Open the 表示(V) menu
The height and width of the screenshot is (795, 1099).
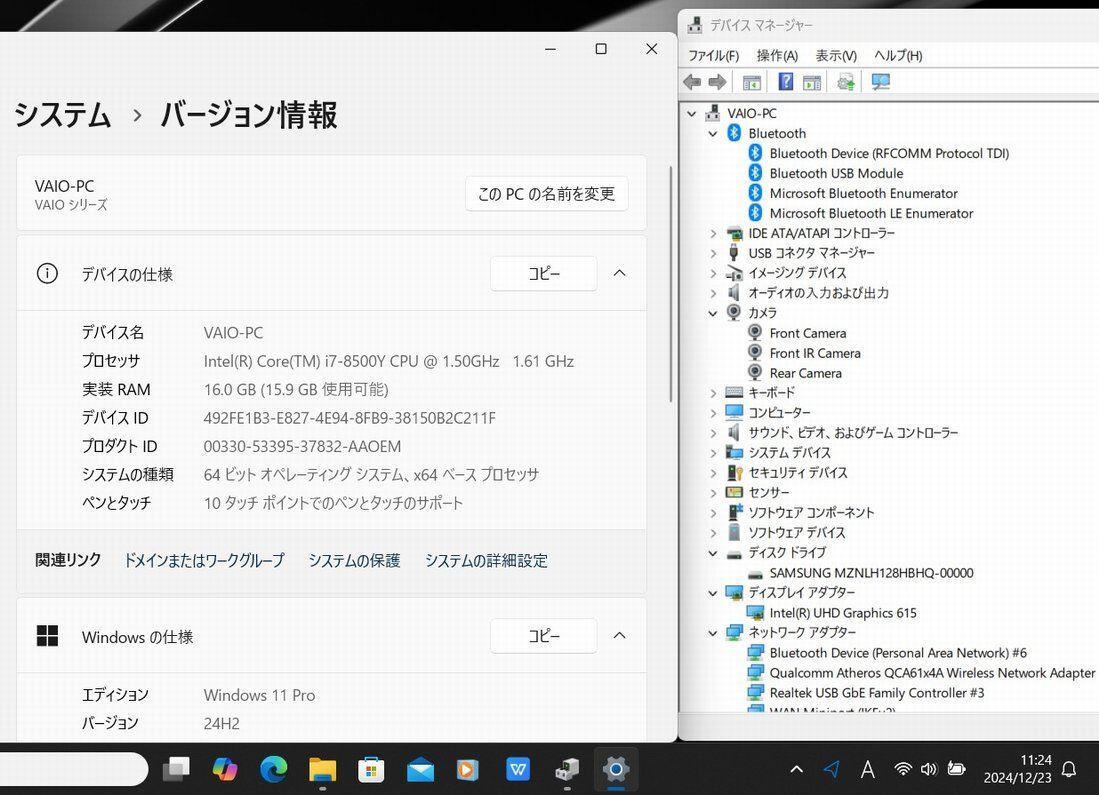pyautogui.click(x=836, y=55)
